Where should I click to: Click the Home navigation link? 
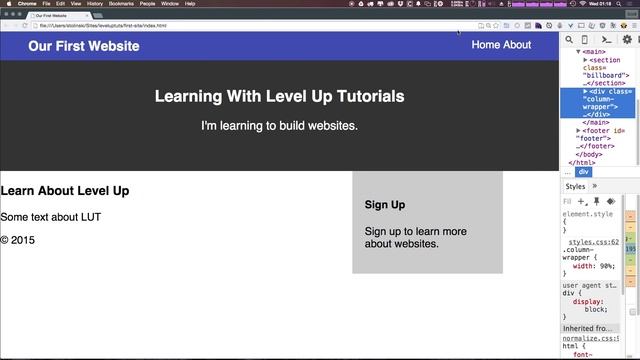[486, 45]
